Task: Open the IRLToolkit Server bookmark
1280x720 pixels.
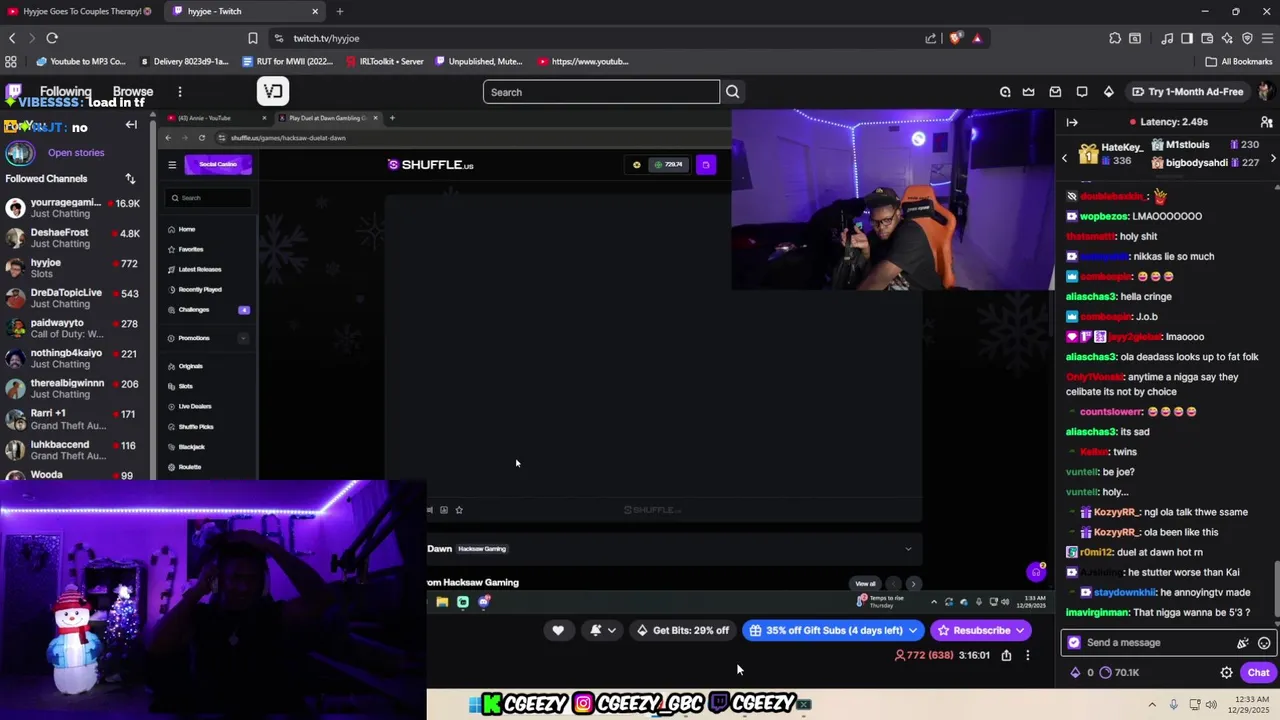Action: (x=385, y=61)
